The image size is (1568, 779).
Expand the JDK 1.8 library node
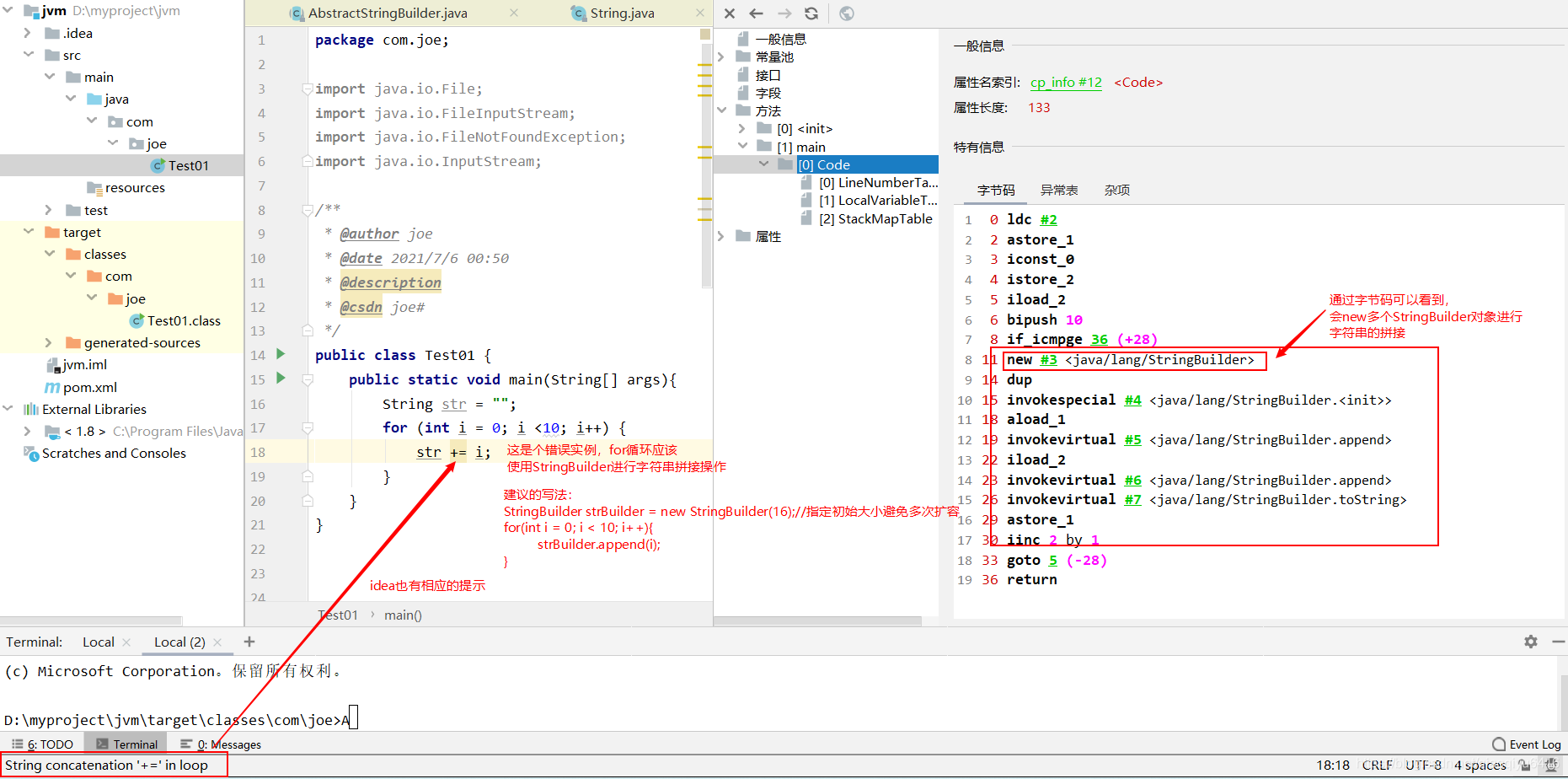pos(28,431)
